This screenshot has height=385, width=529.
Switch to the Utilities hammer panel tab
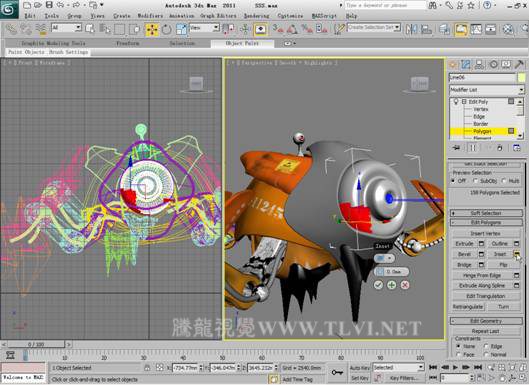coord(520,64)
